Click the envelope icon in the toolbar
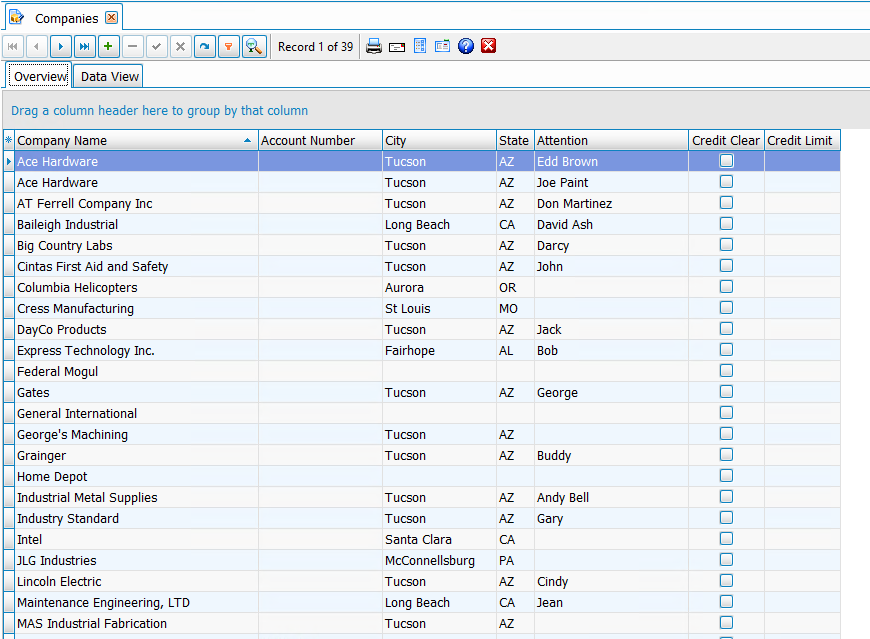Viewport: 870px width, 639px height. pos(397,47)
